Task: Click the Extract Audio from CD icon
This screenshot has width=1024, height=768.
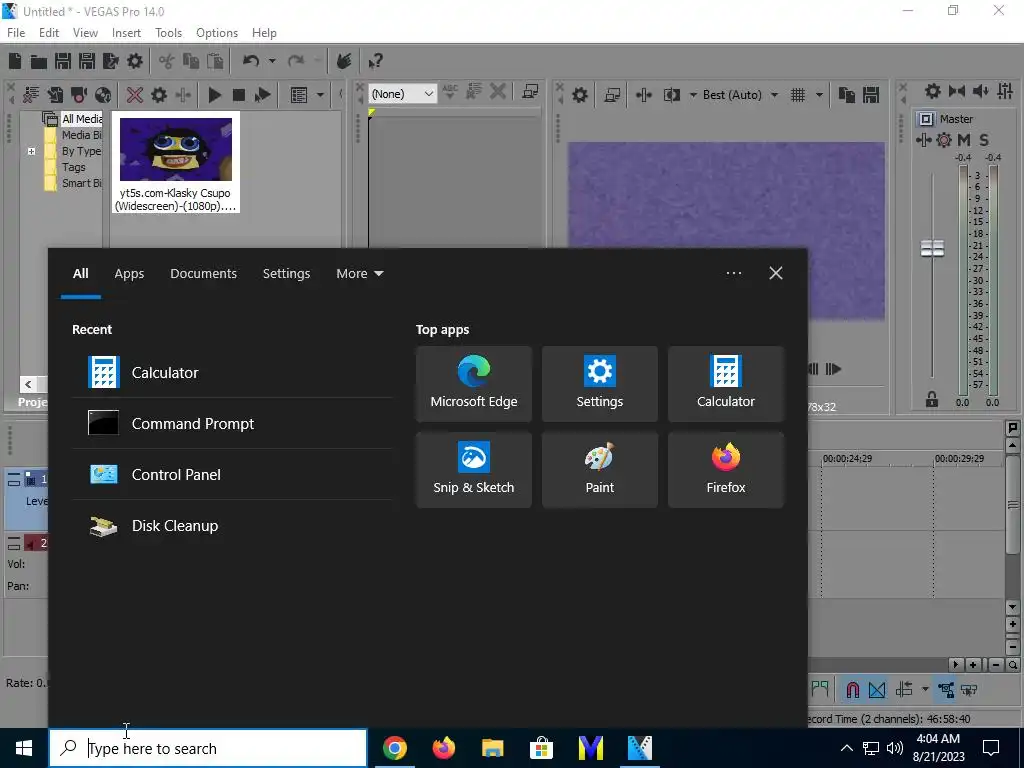Action: [103, 95]
